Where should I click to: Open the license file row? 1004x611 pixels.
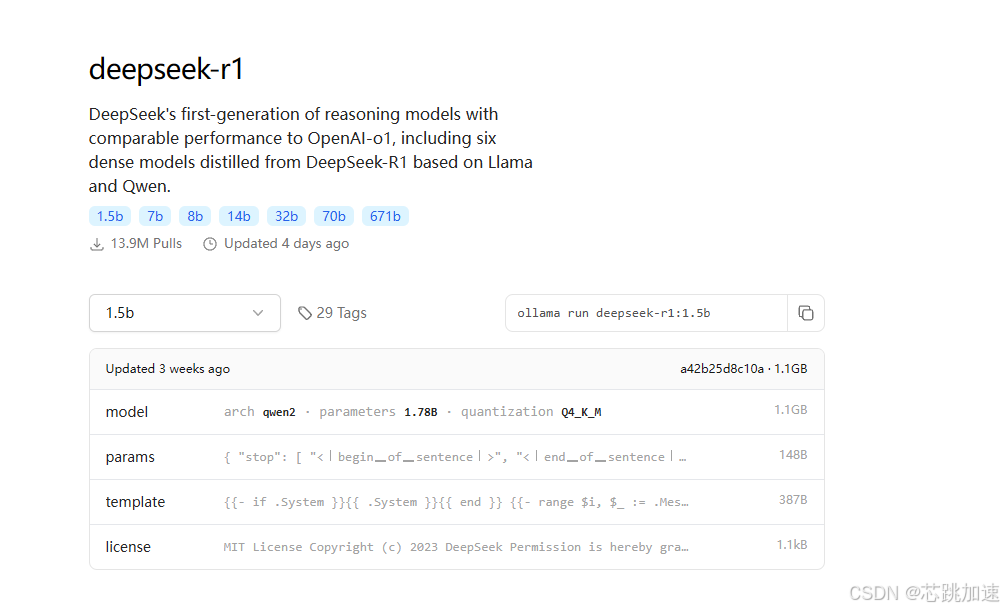(457, 547)
